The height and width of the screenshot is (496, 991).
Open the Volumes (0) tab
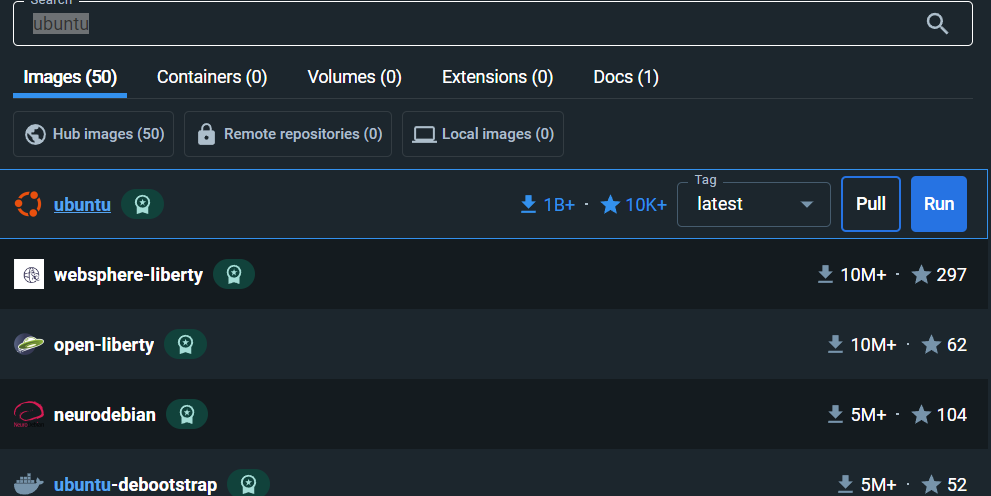[x=355, y=77]
